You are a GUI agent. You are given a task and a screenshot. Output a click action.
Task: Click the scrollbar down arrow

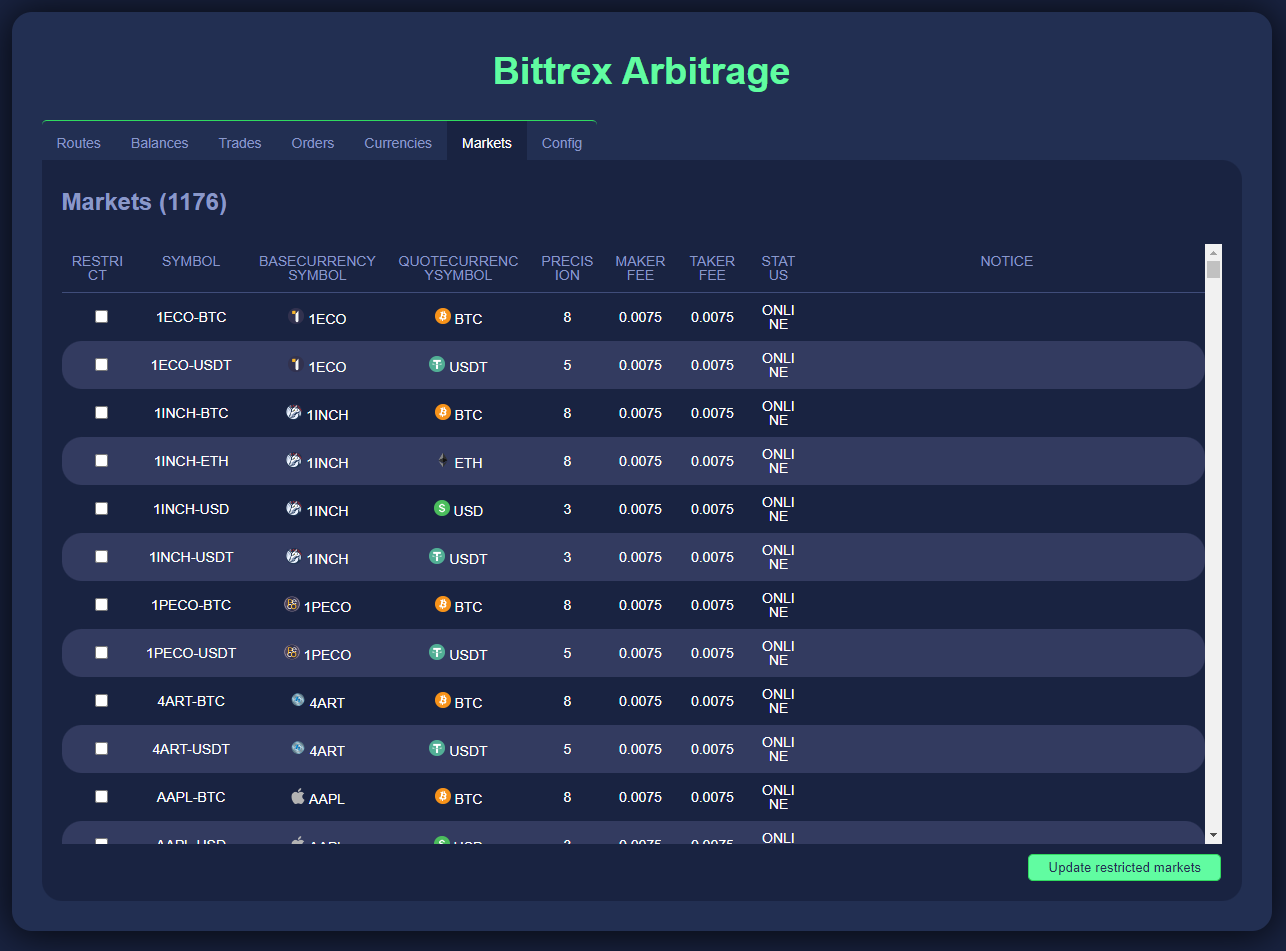pos(1213,835)
